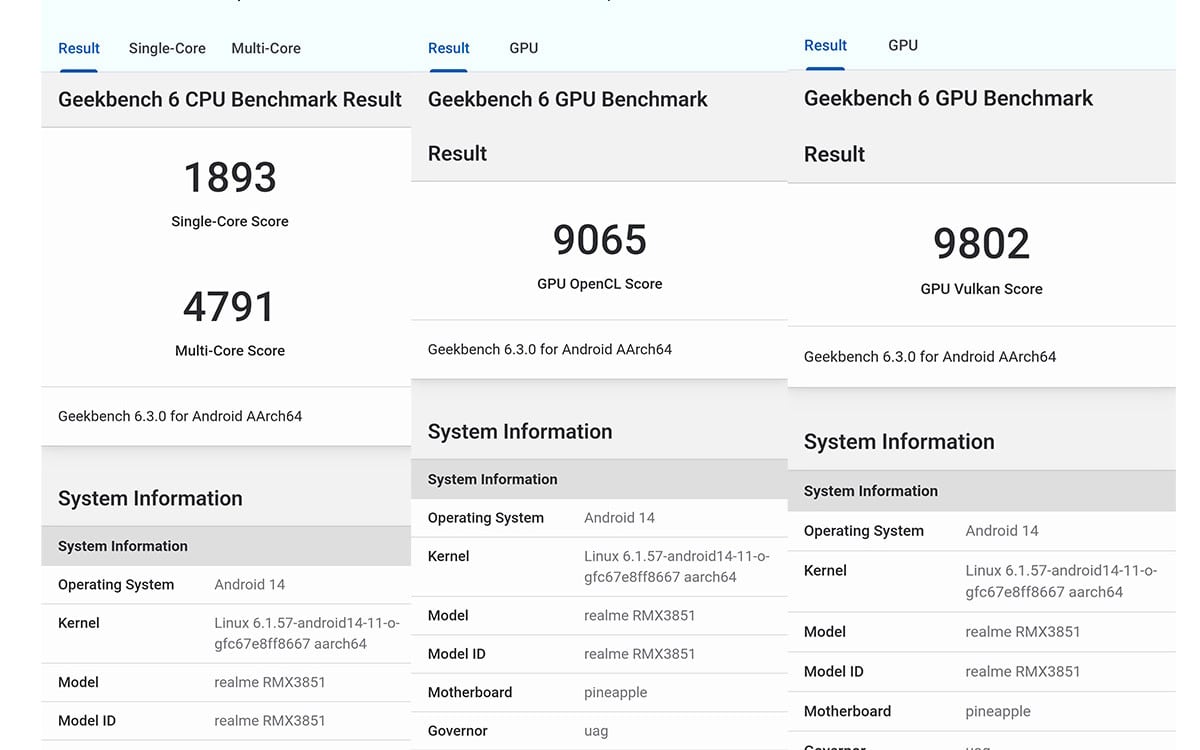This screenshot has height=750, width=1200.
Task: Click the large 'System Information' heading in OpenCL panel
Action: [x=520, y=431]
